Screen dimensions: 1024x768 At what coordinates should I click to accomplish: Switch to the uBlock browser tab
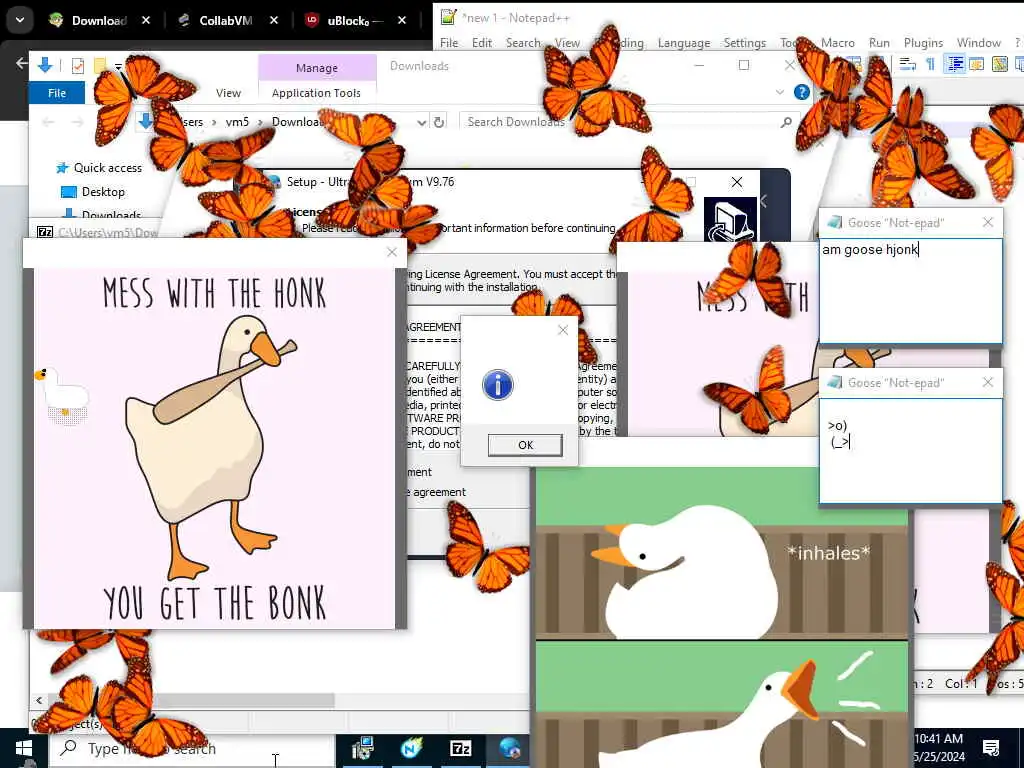point(354,21)
